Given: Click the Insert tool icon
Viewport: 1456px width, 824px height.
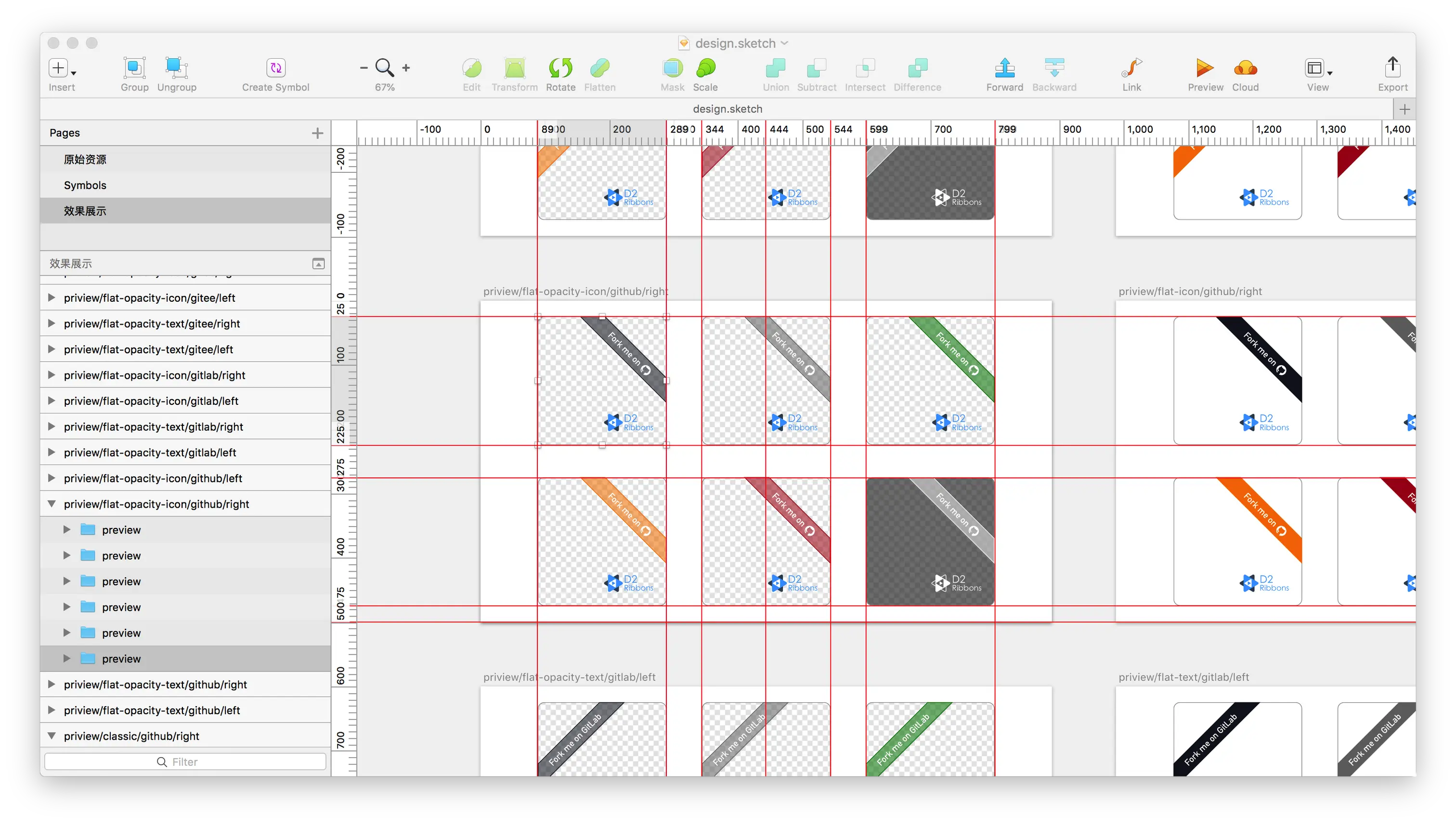Looking at the screenshot, I should 58,68.
